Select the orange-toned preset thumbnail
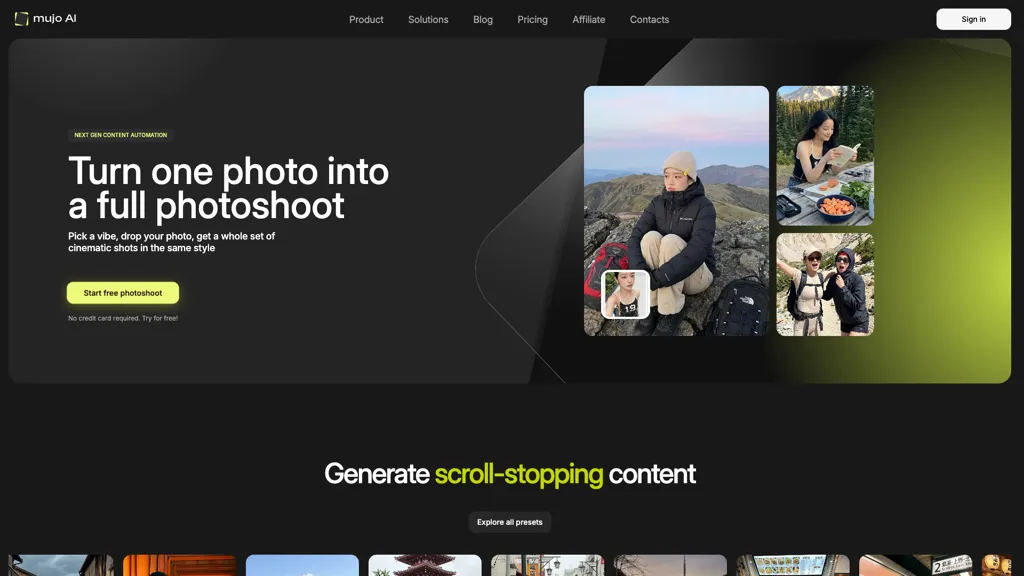Viewport: 1024px width, 576px height. click(x=180, y=565)
